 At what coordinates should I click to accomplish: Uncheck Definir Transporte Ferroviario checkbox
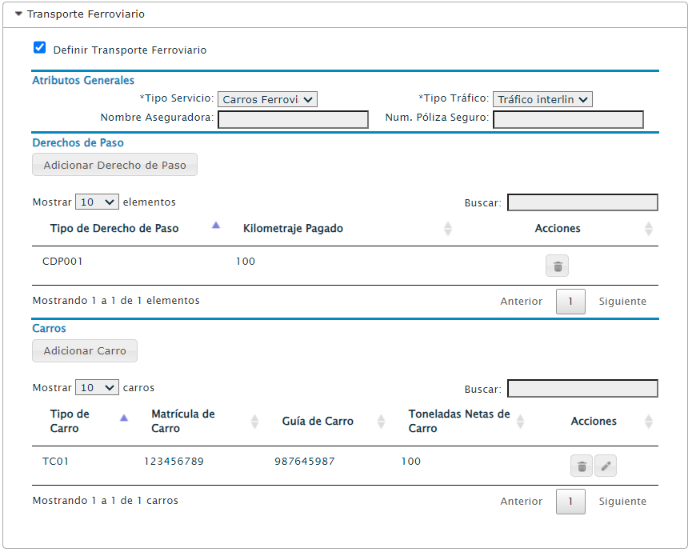tap(39, 47)
